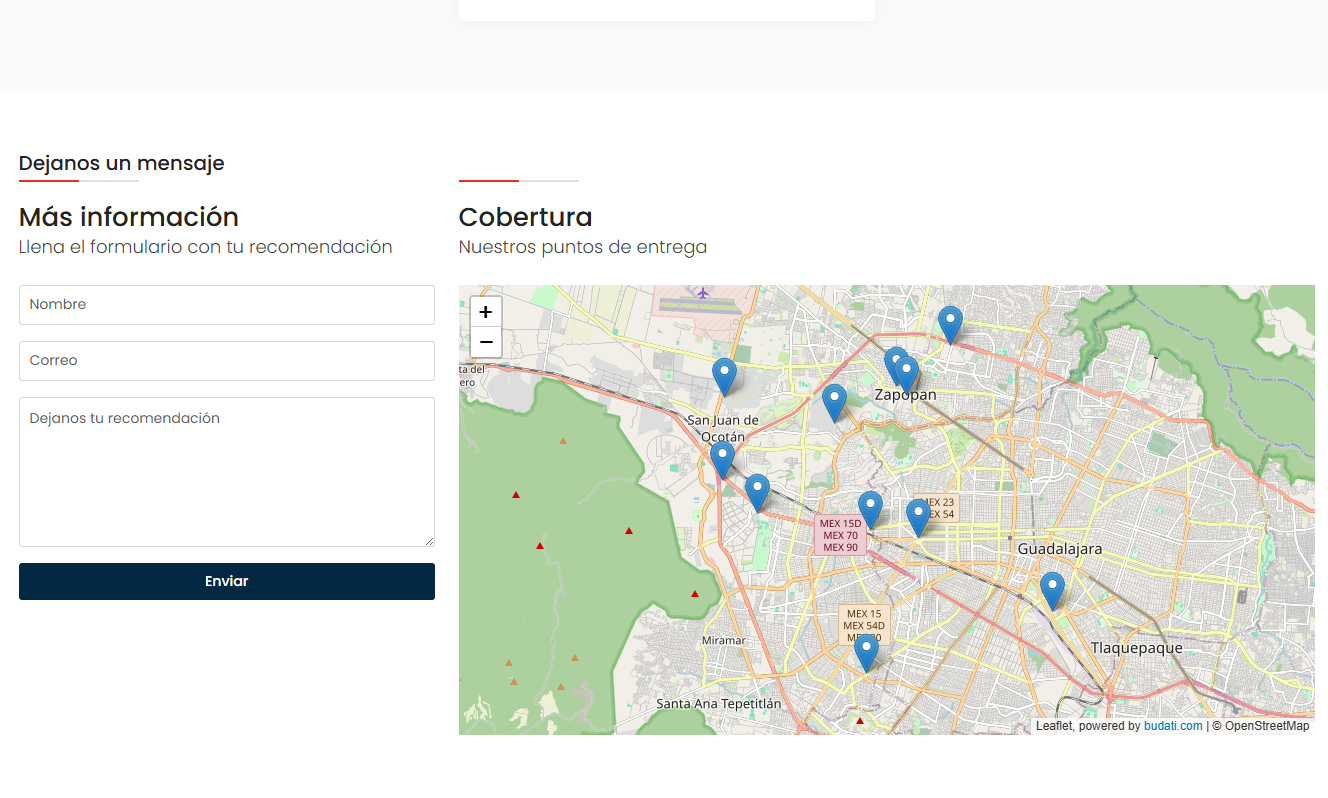Screen dimensions: 1328x798
Task: Click the marker left of the Zapopan label
Action: tap(834, 403)
